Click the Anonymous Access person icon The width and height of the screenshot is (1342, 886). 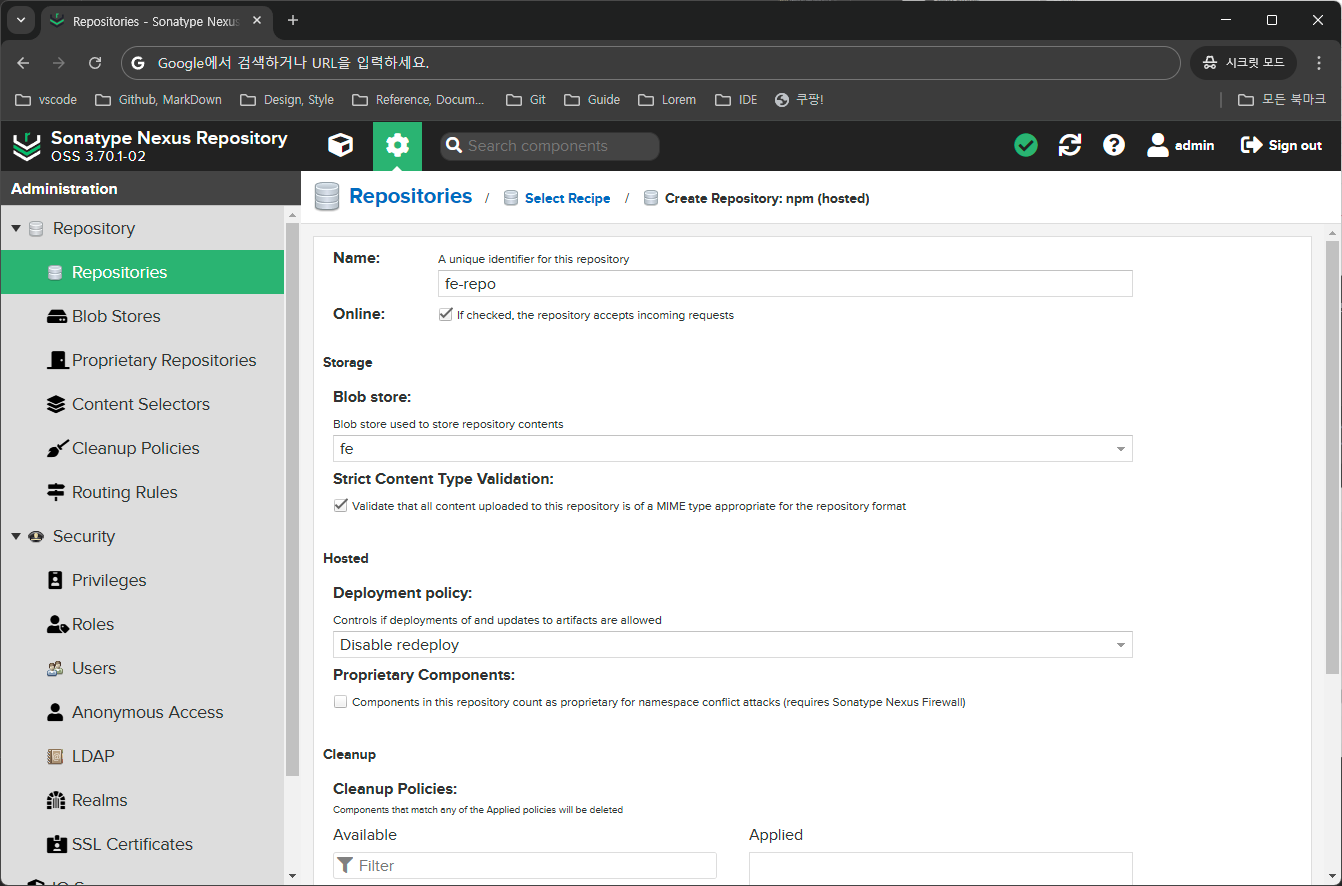[x=56, y=712]
